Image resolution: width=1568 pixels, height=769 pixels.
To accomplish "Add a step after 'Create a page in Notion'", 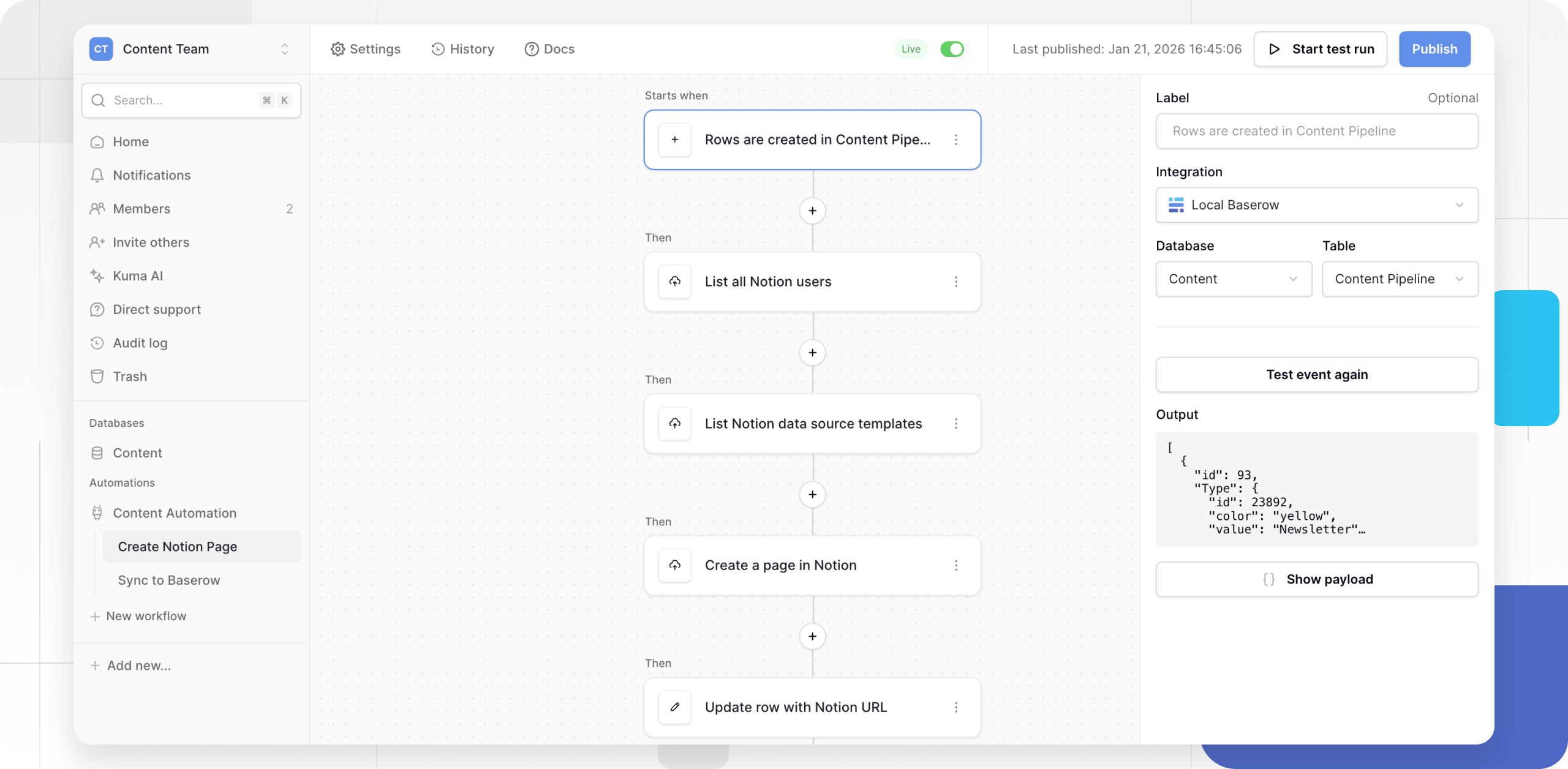I will pos(813,636).
